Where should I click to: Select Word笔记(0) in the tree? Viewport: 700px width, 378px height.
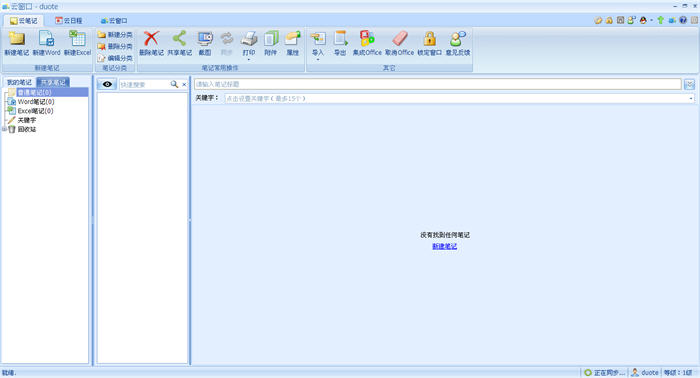coord(36,102)
